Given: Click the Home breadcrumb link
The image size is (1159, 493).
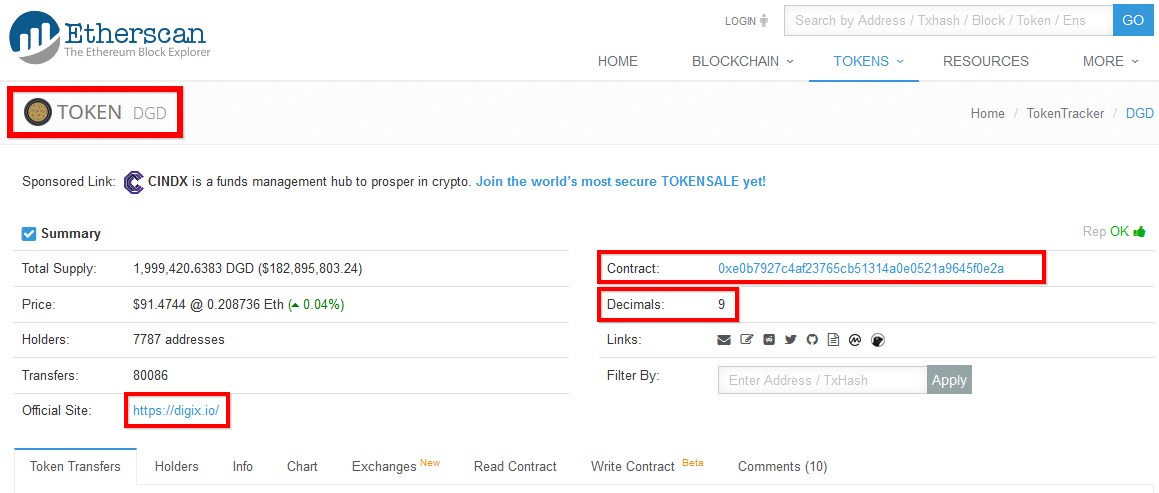Looking at the screenshot, I should 987,113.
